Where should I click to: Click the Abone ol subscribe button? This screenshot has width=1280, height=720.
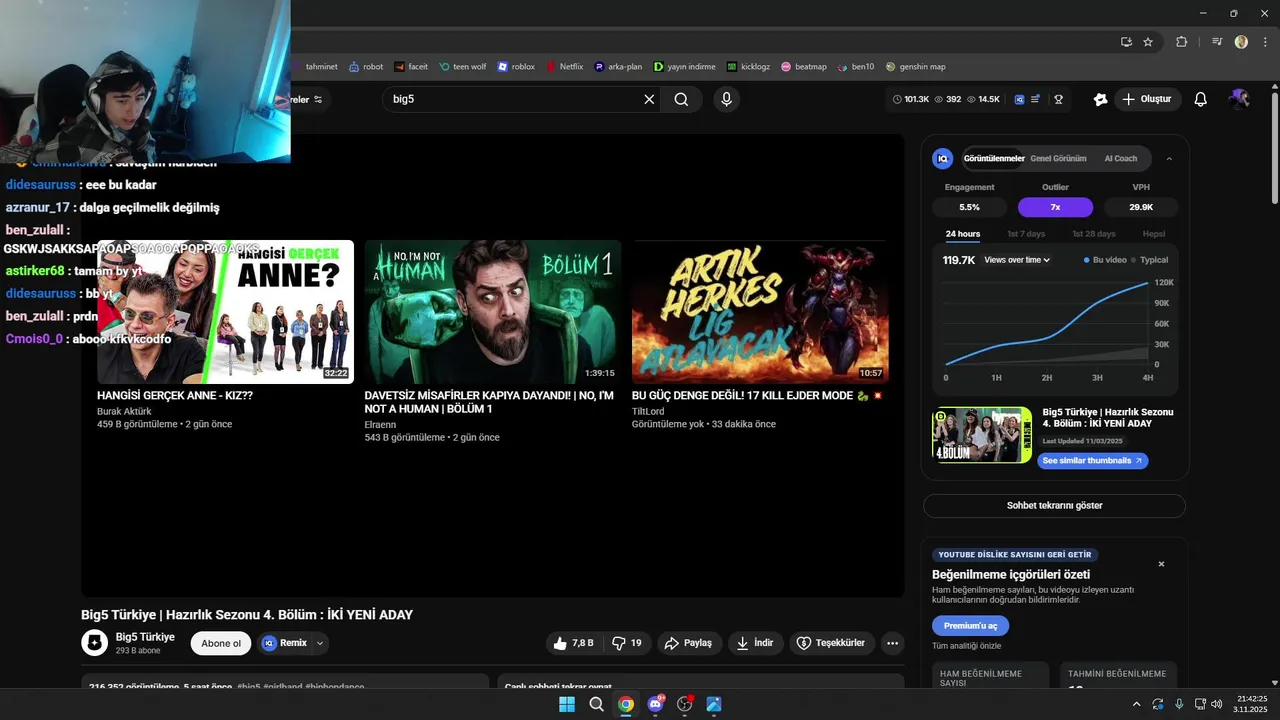tap(221, 643)
